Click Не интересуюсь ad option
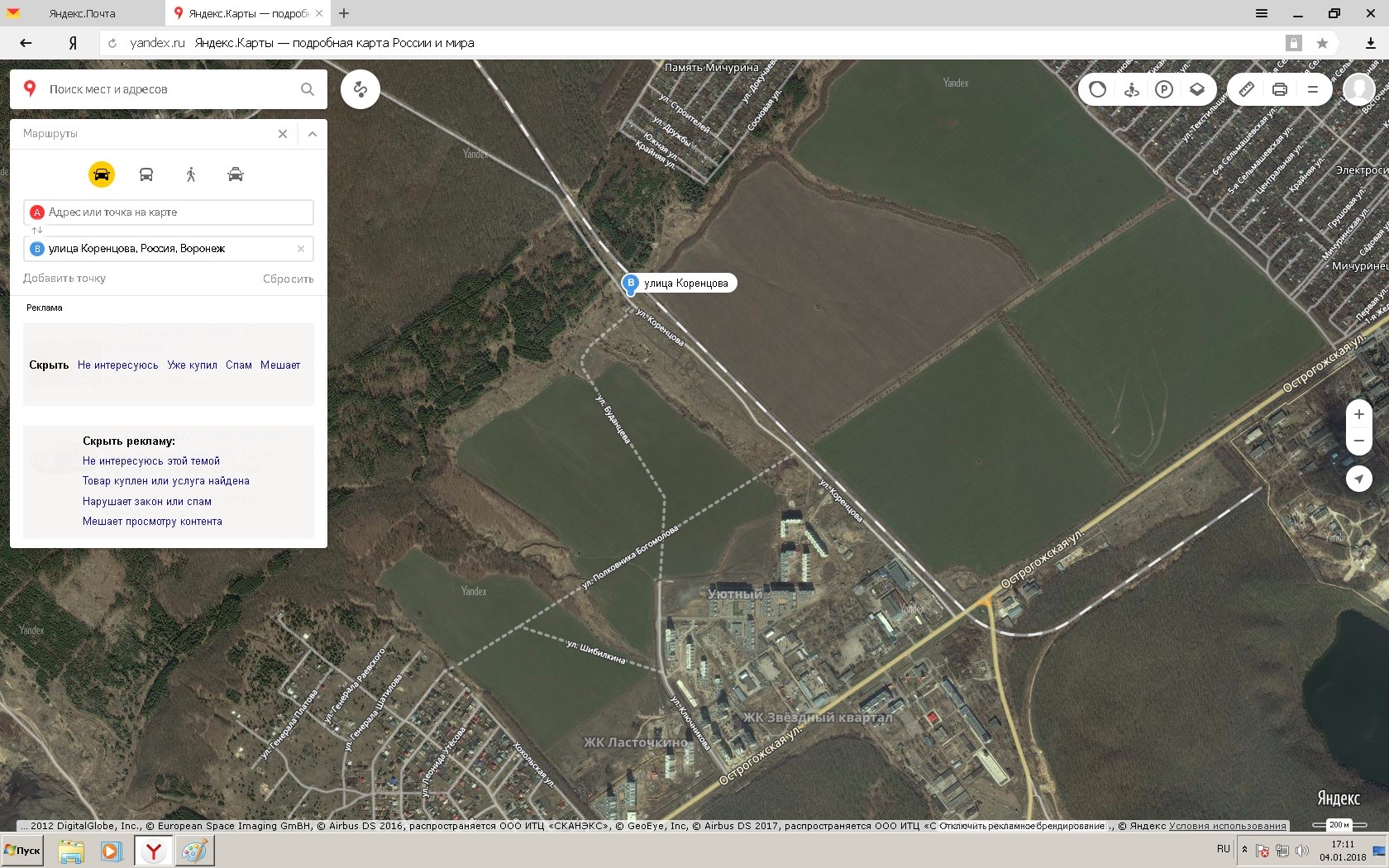The width and height of the screenshot is (1389, 868). click(x=118, y=365)
